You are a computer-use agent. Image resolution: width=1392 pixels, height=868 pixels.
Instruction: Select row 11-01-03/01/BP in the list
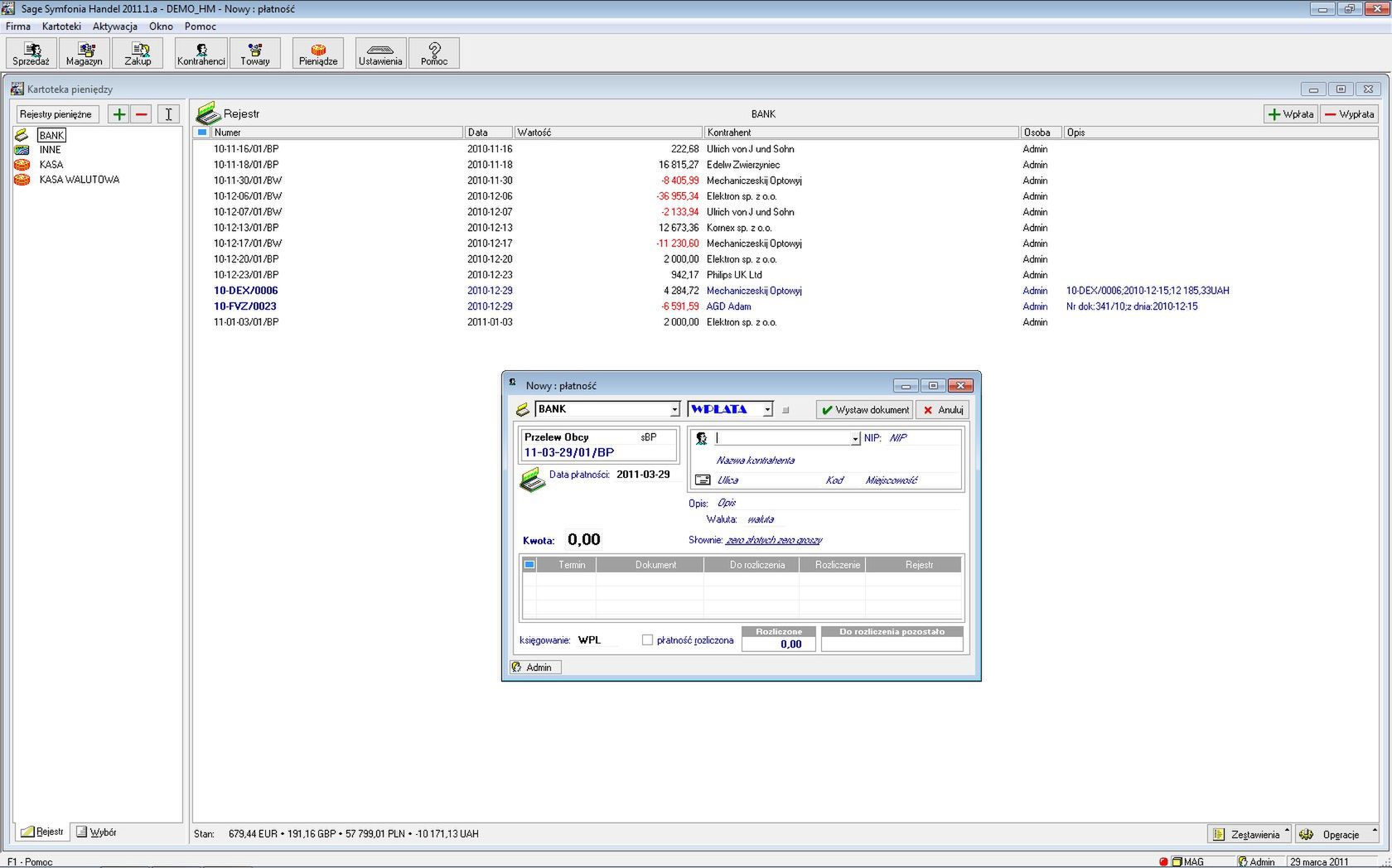(785, 322)
